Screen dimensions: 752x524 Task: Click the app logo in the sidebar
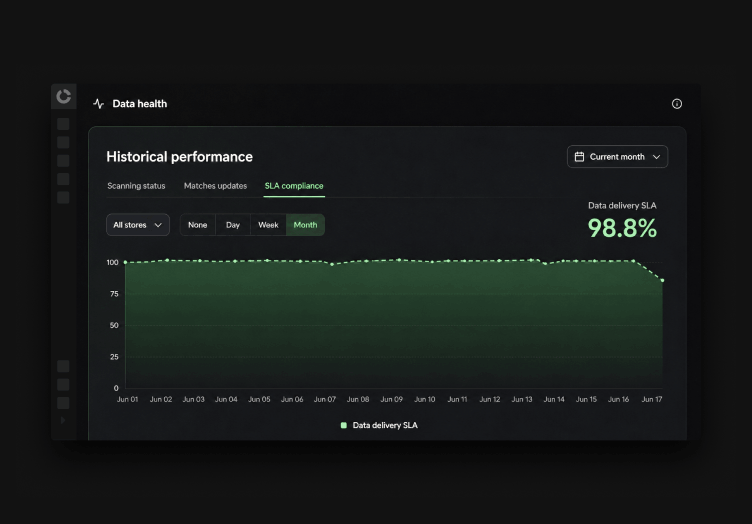(63, 96)
